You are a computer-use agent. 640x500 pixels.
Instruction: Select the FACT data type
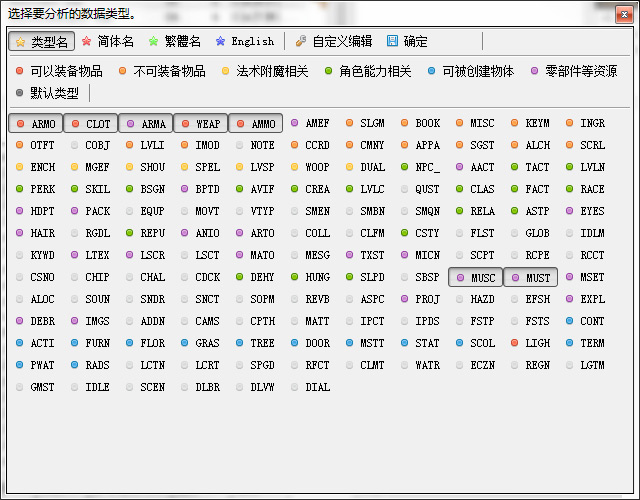pos(531,189)
